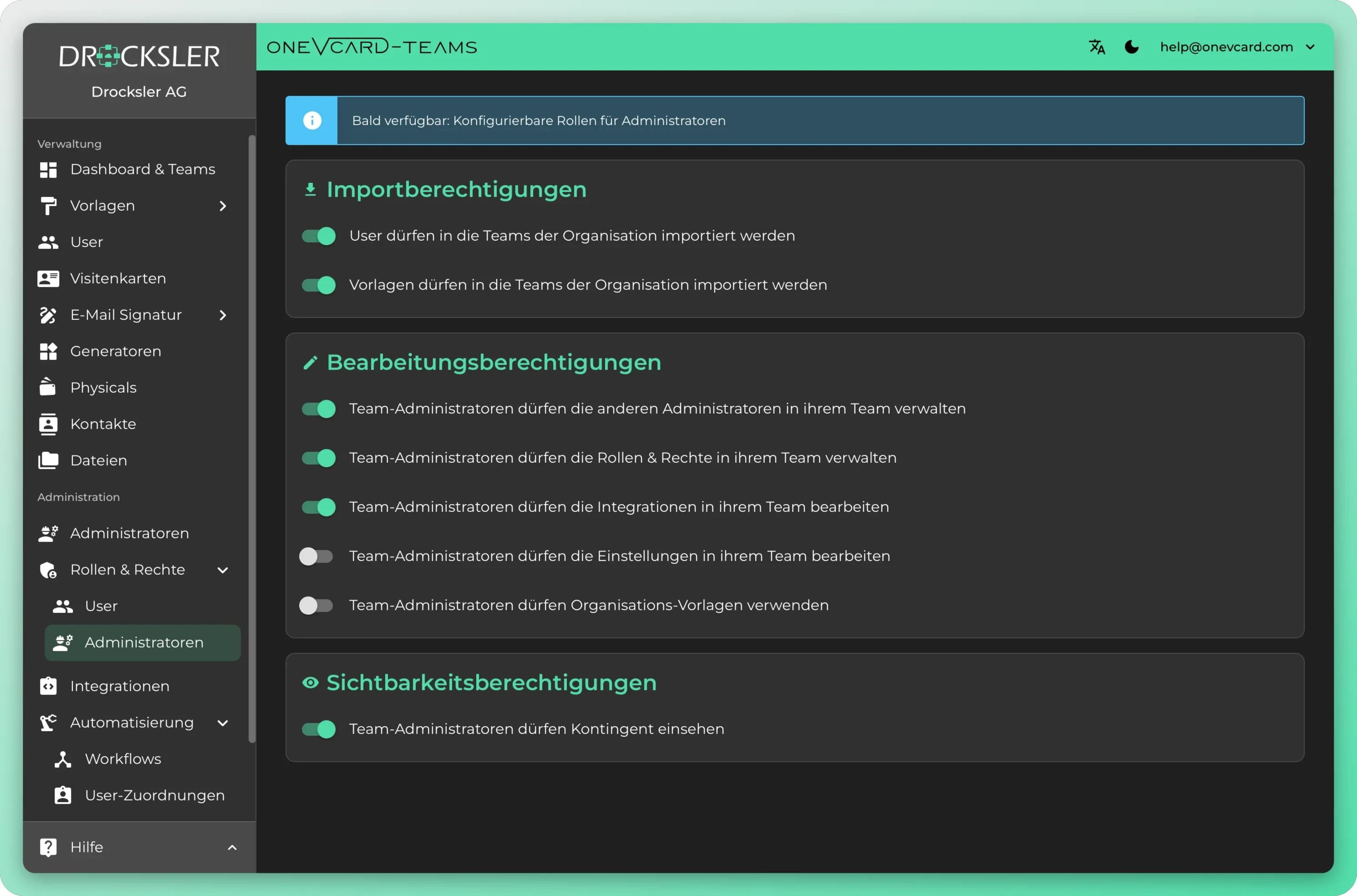The width and height of the screenshot is (1357, 896).
Task: Open the Generatoren menu item
Action: pos(139,351)
